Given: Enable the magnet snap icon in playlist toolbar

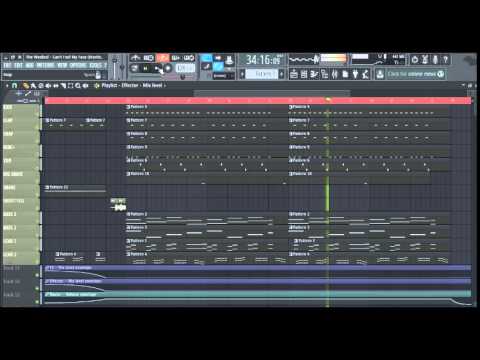Looking at the screenshot, I should pos(14,85).
